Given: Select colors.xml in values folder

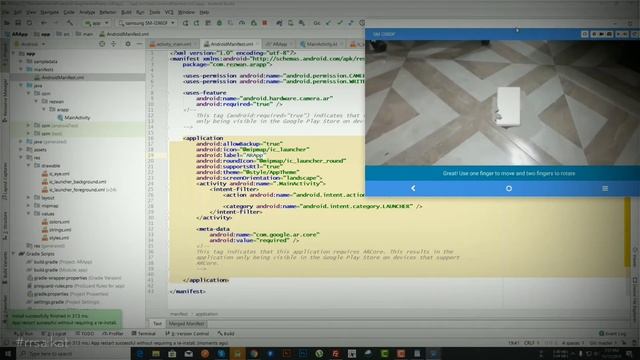Looking at the screenshot, I should (x=56, y=222).
